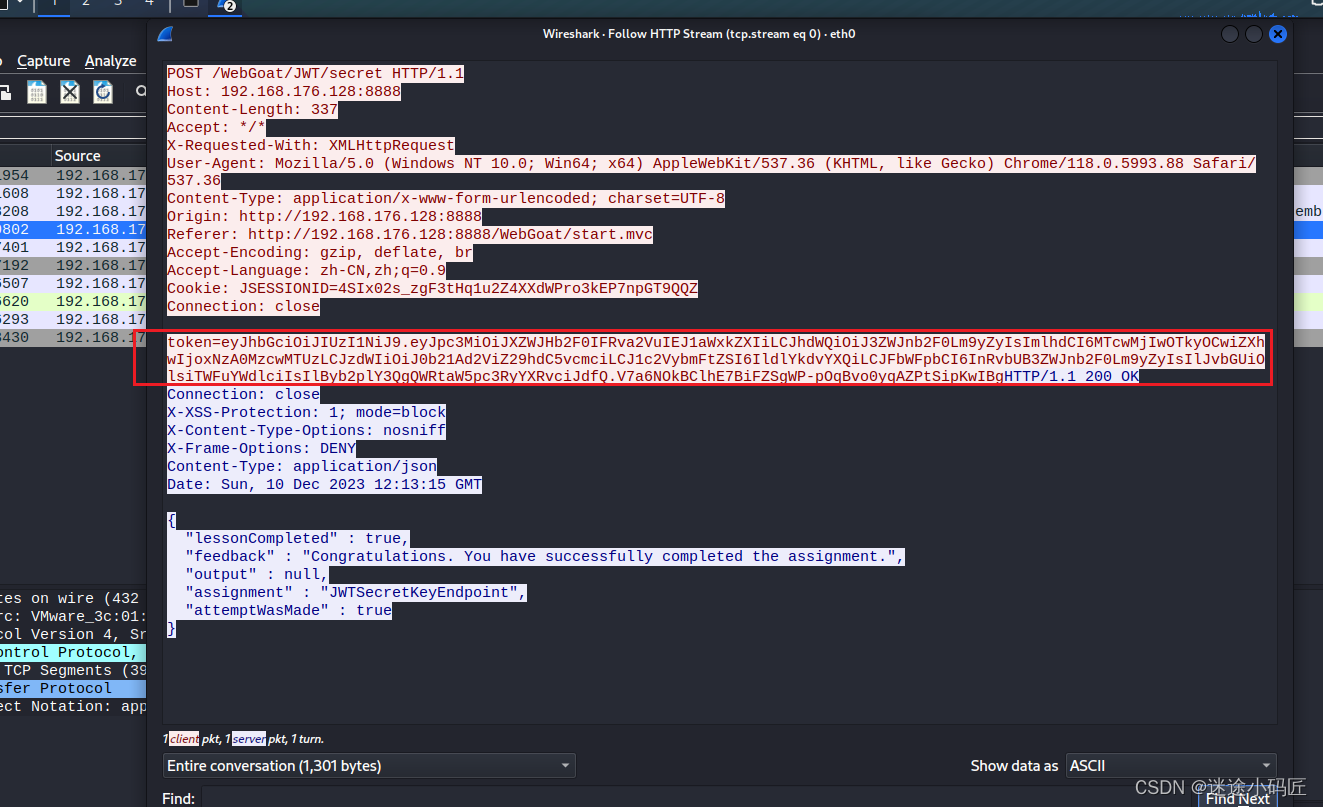
Task: Click the 'Host: 192.168.176.128:8888' line
Action: coord(284,91)
